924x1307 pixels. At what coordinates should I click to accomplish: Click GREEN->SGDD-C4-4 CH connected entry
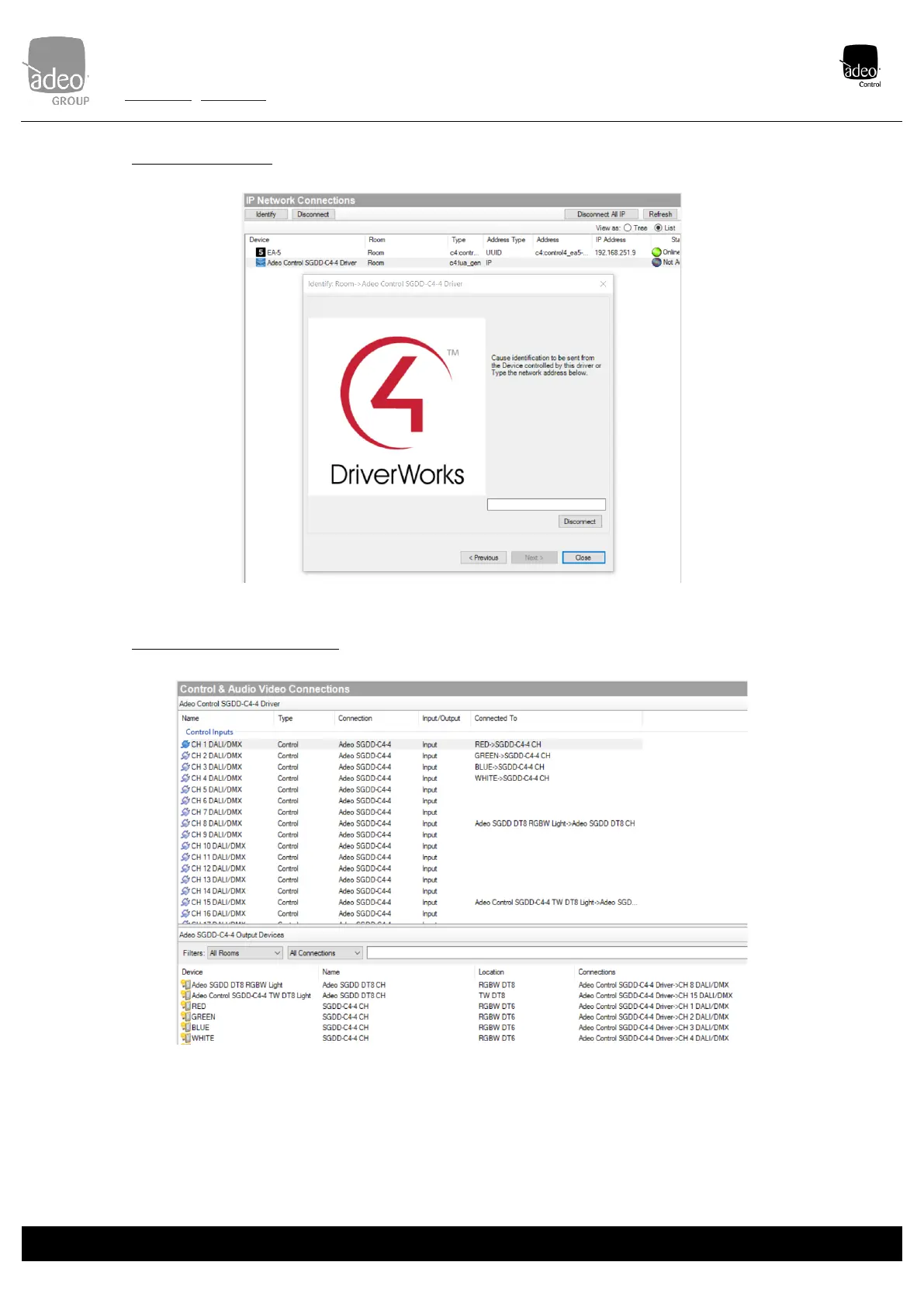coord(512,756)
